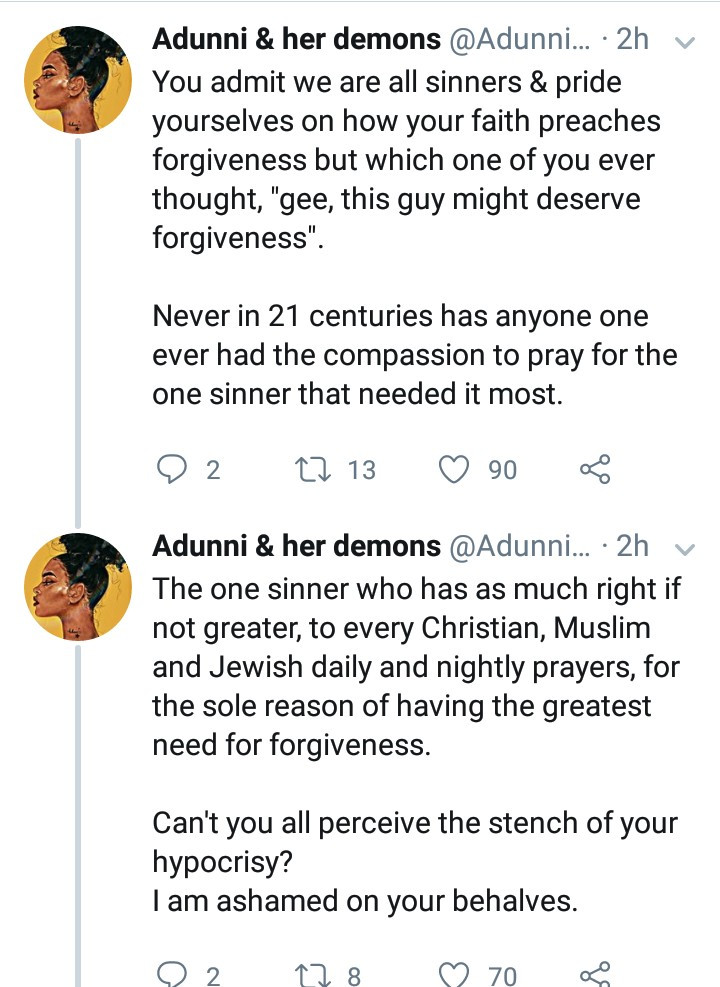The height and width of the screenshot is (987, 720).
Task: Like the first tweet with 90 likes
Action: pos(455,469)
